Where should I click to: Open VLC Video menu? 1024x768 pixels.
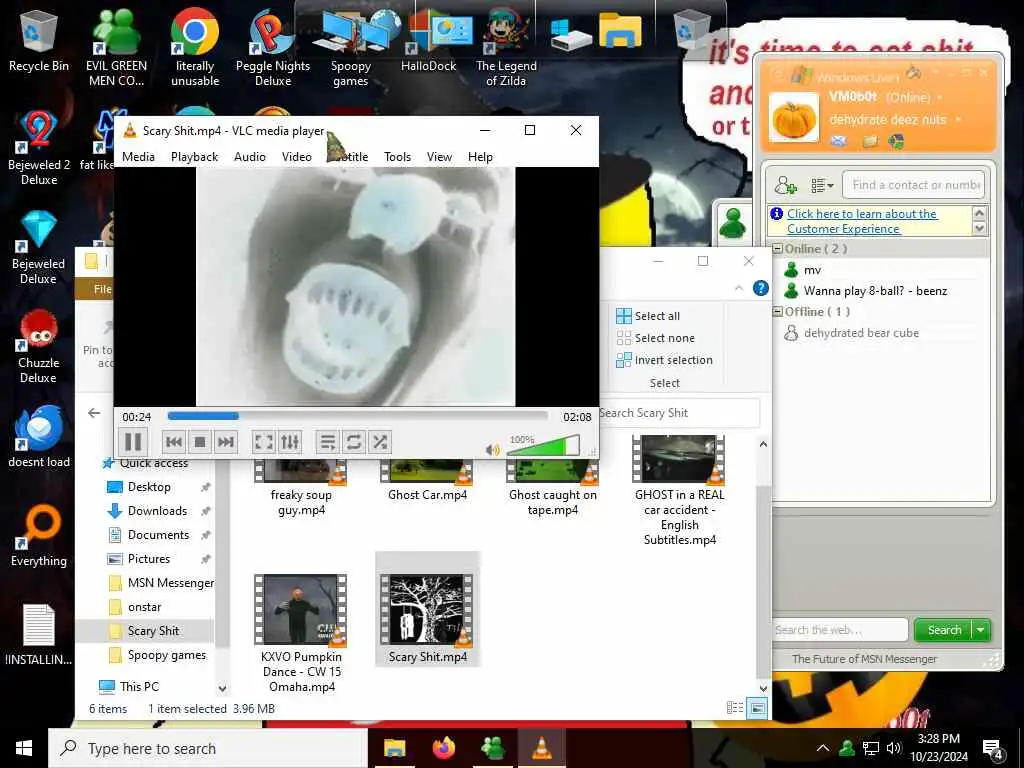[x=296, y=157]
